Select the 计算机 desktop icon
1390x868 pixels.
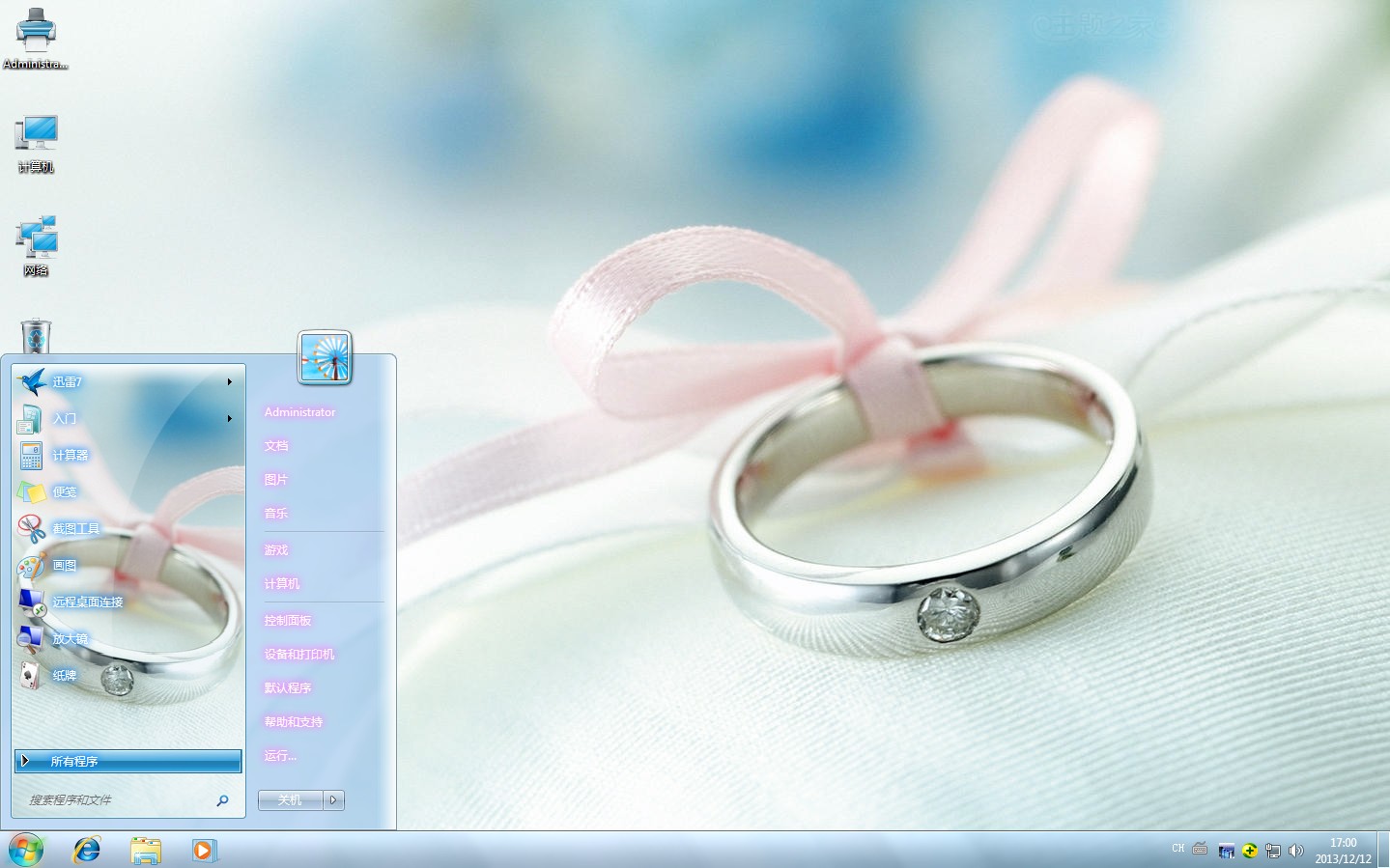coord(36,143)
